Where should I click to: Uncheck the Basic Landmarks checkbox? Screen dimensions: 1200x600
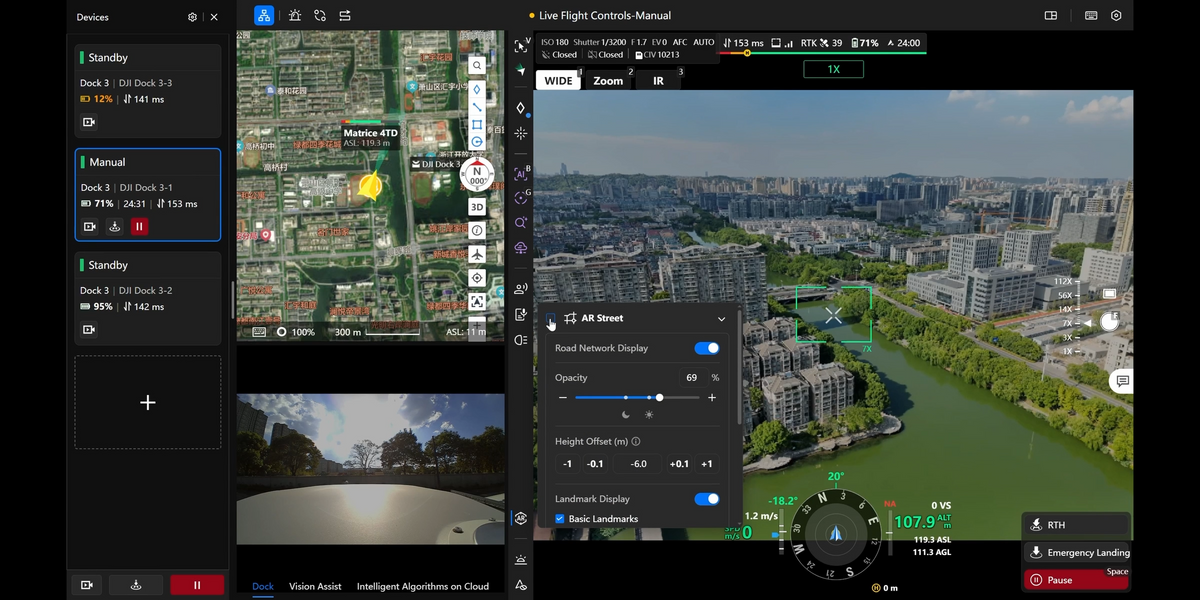[560, 519]
